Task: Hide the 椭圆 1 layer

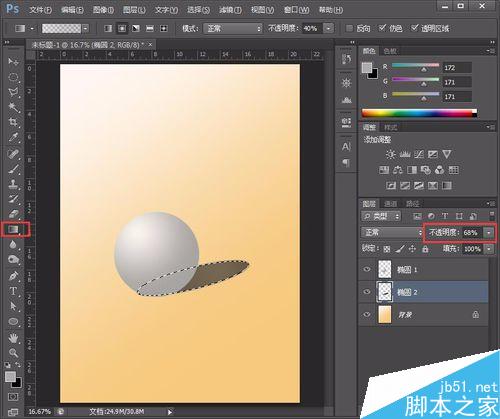Action: tap(367, 269)
